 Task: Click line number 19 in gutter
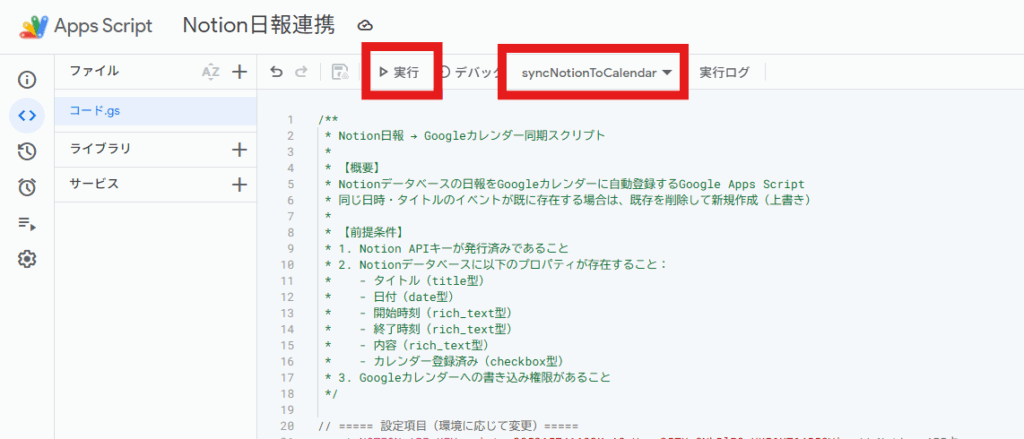click(x=287, y=410)
